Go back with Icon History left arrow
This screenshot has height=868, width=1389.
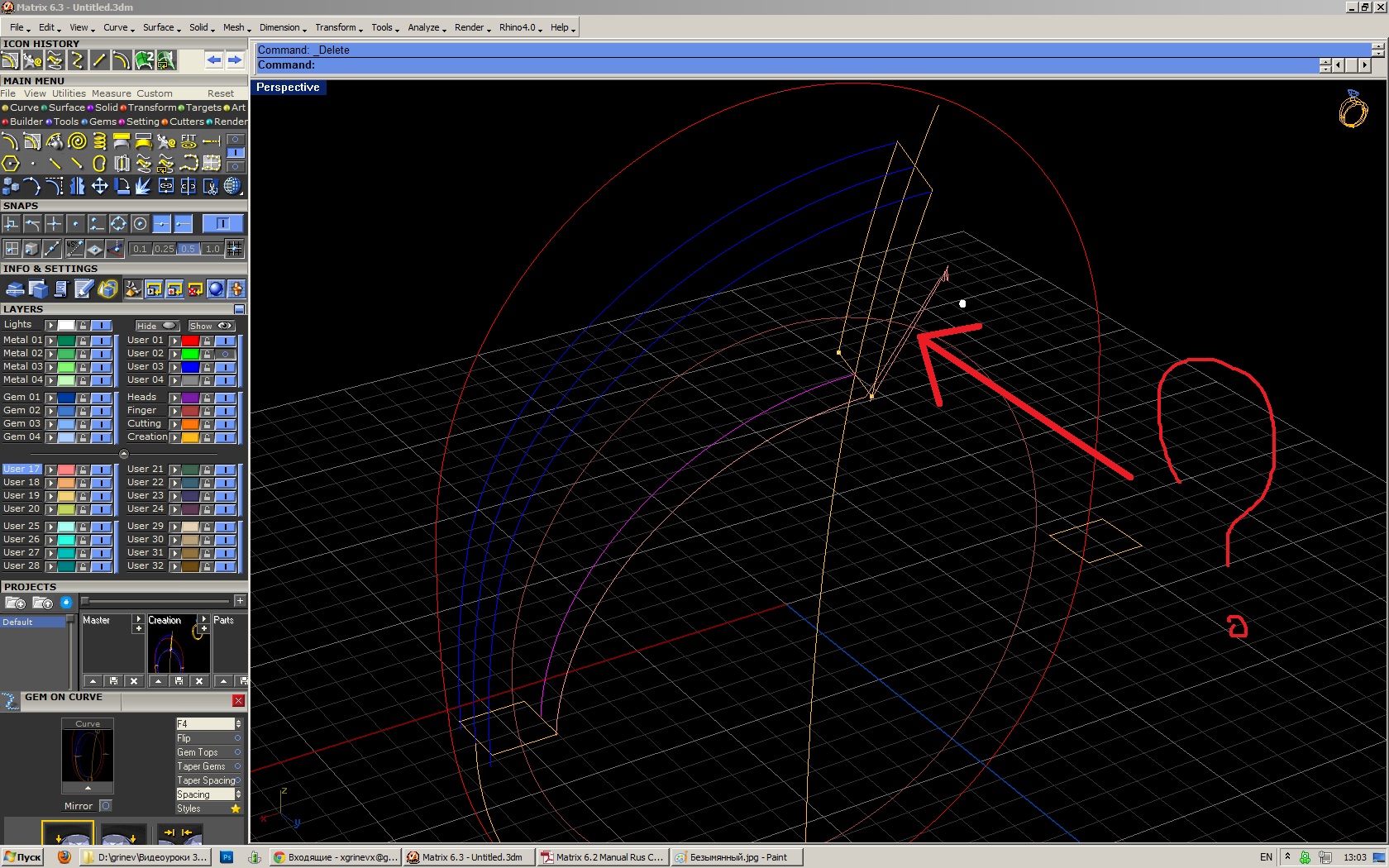(x=214, y=60)
